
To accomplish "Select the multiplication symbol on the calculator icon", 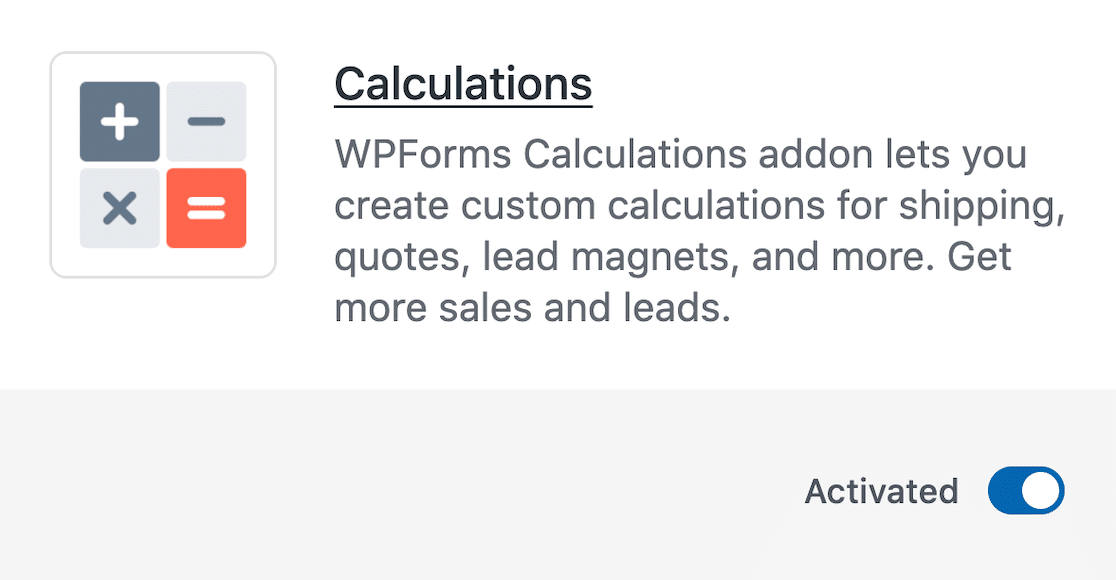I will click(119, 207).
